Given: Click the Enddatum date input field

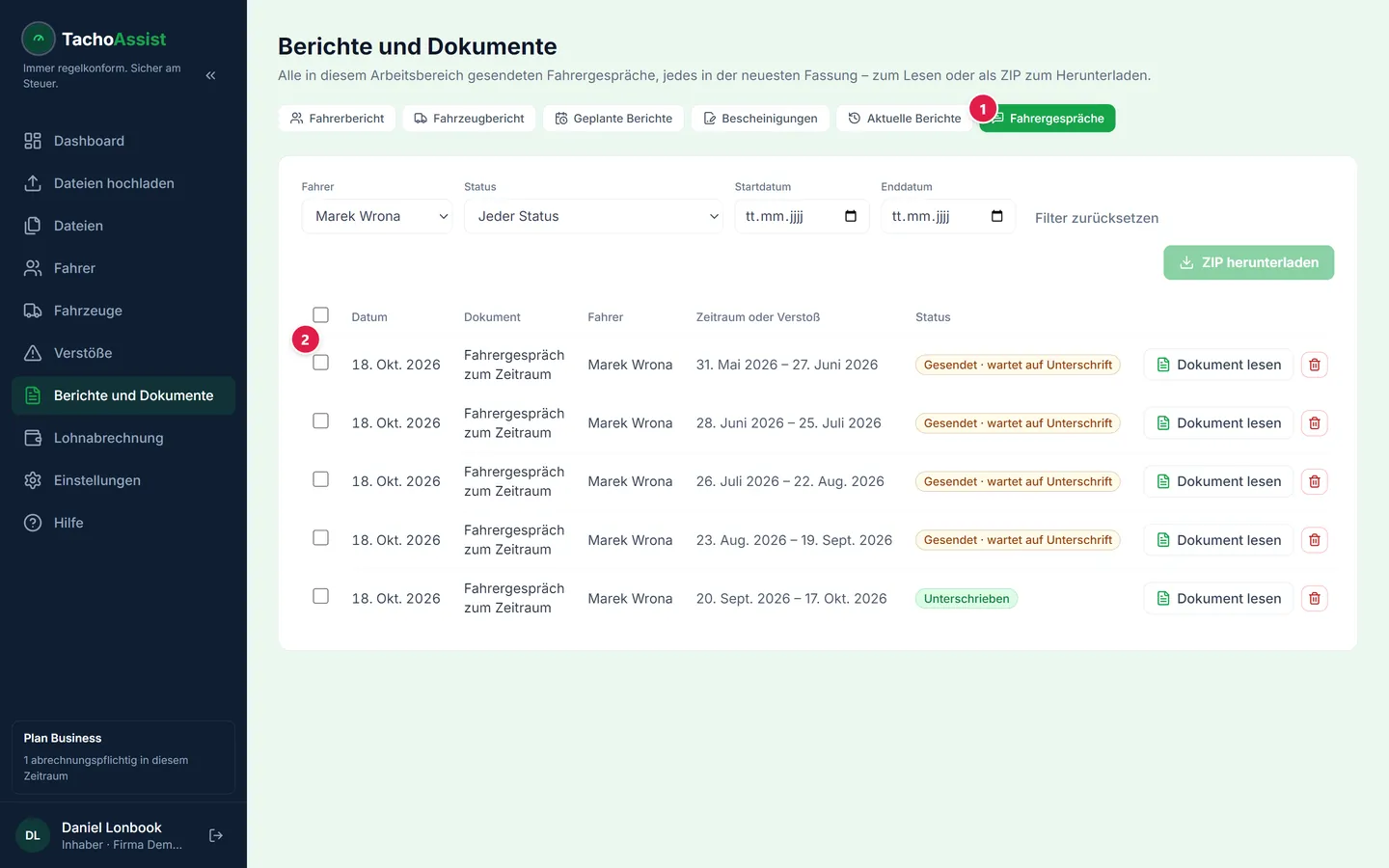Looking at the screenshot, I should pyautogui.click(x=948, y=216).
